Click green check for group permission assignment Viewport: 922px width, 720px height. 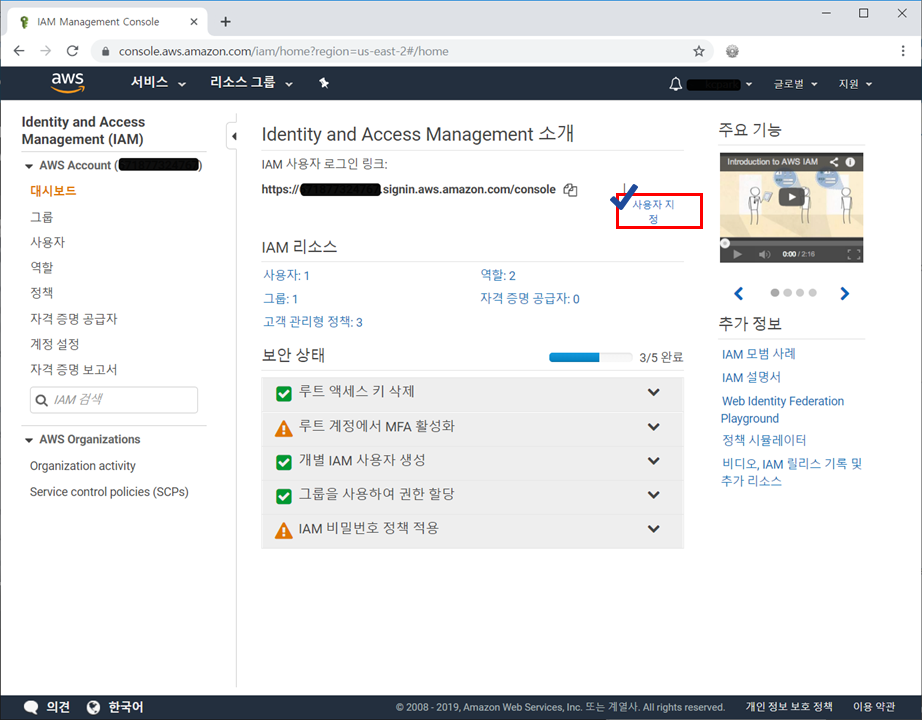click(x=283, y=496)
